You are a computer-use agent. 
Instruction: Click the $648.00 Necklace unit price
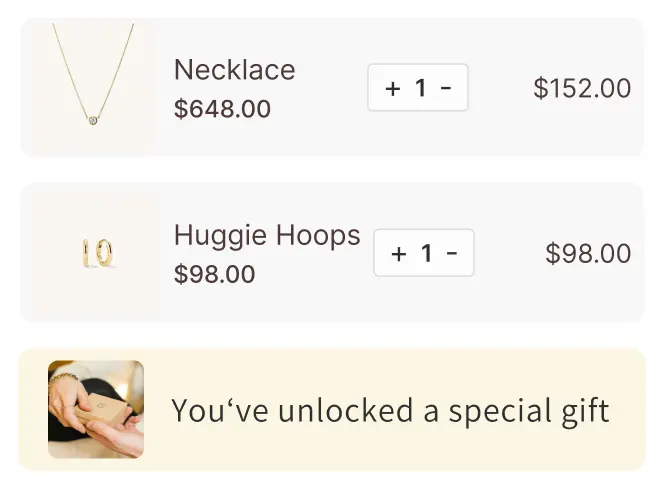pyautogui.click(x=222, y=109)
